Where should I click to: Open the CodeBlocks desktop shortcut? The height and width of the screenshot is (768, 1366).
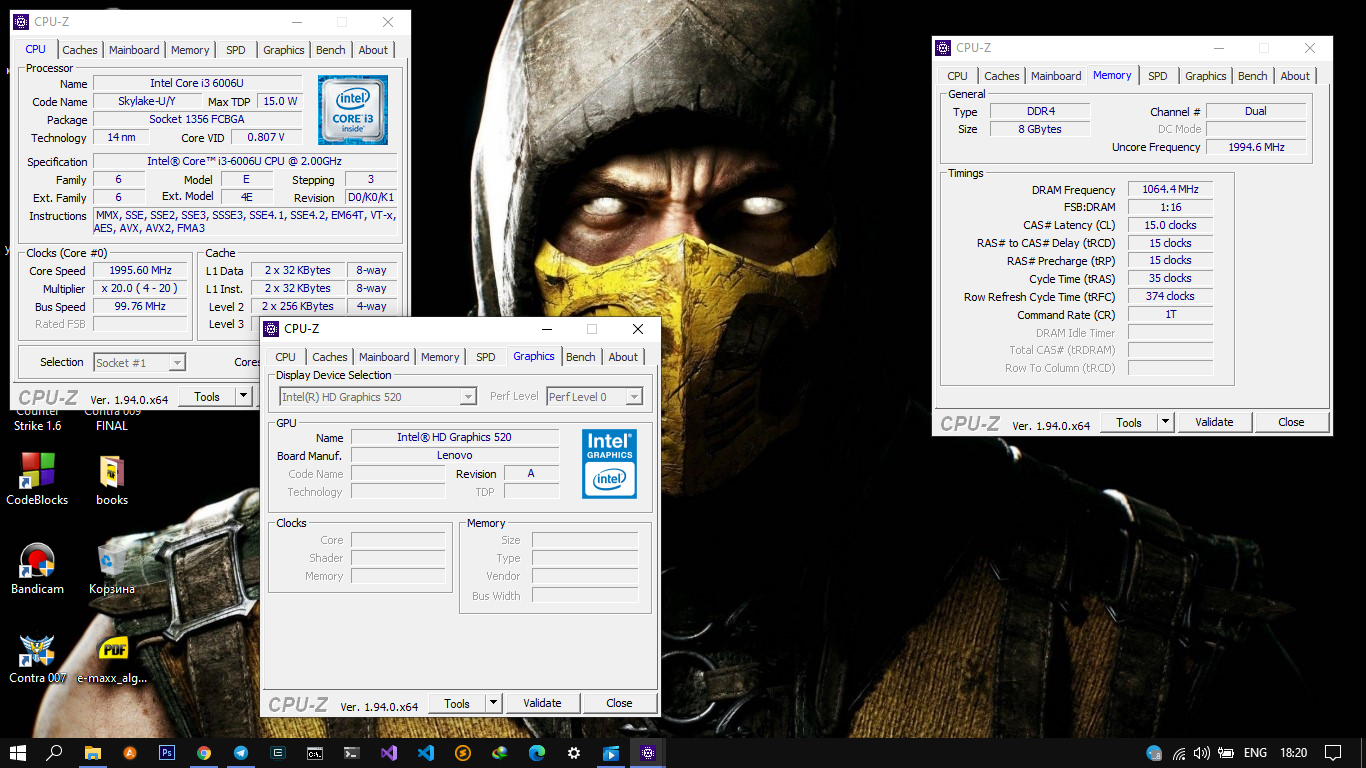pyautogui.click(x=37, y=478)
